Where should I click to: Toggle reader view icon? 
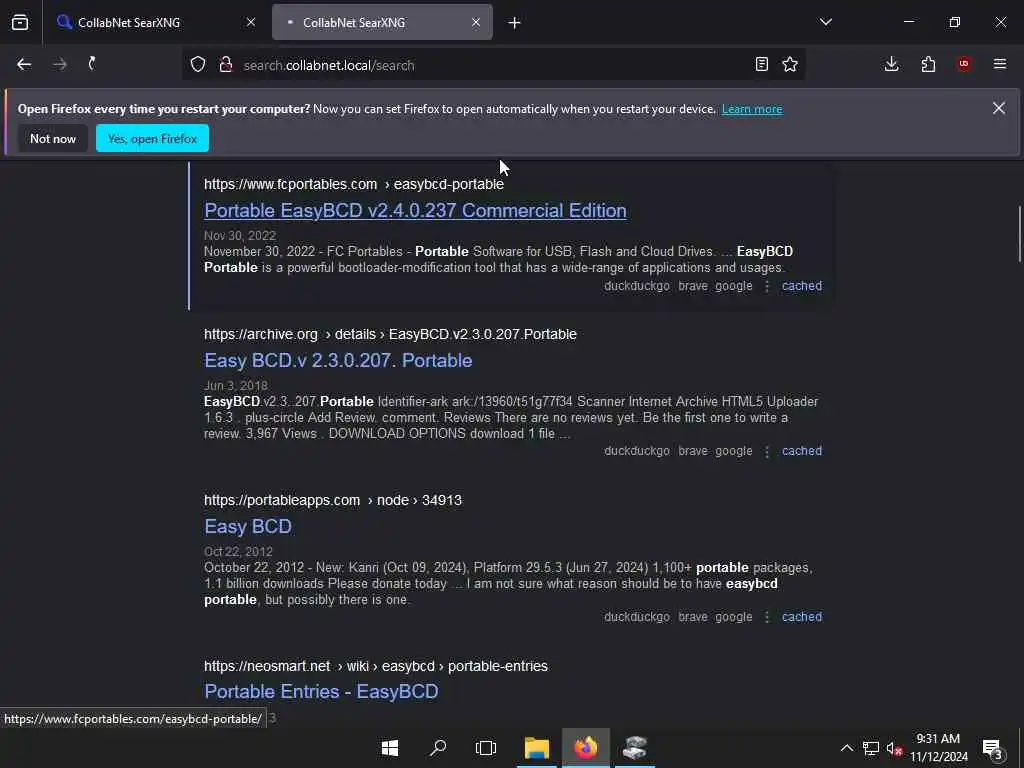click(761, 65)
